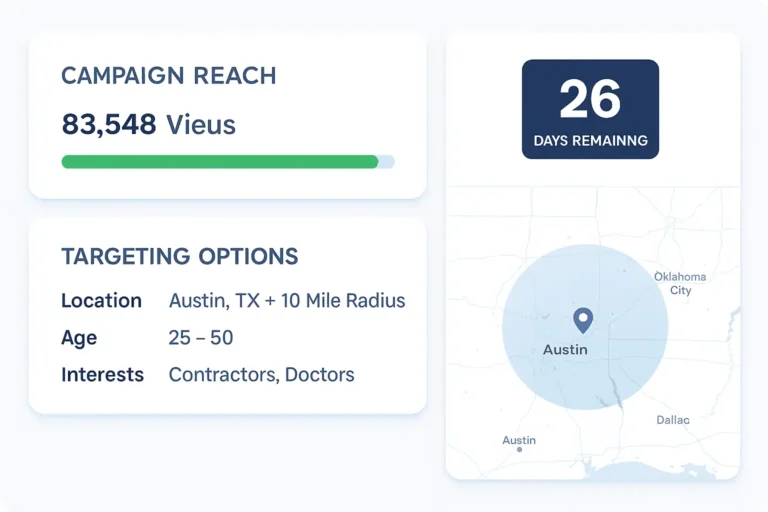Image resolution: width=768 pixels, height=512 pixels.
Task: Click the Days Remaining caption text
Action: coord(590,141)
